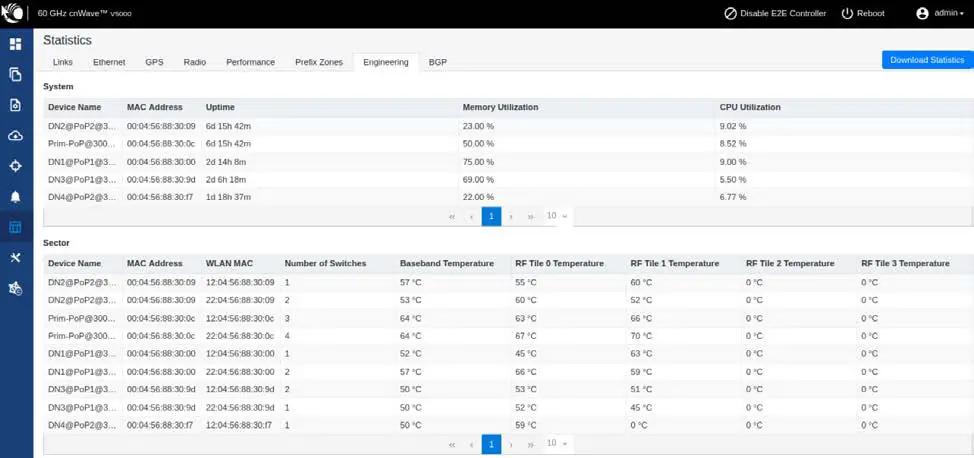Image resolution: width=974 pixels, height=458 pixels.
Task: Click the Baseband Temperature column header
Action: (447, 263)
